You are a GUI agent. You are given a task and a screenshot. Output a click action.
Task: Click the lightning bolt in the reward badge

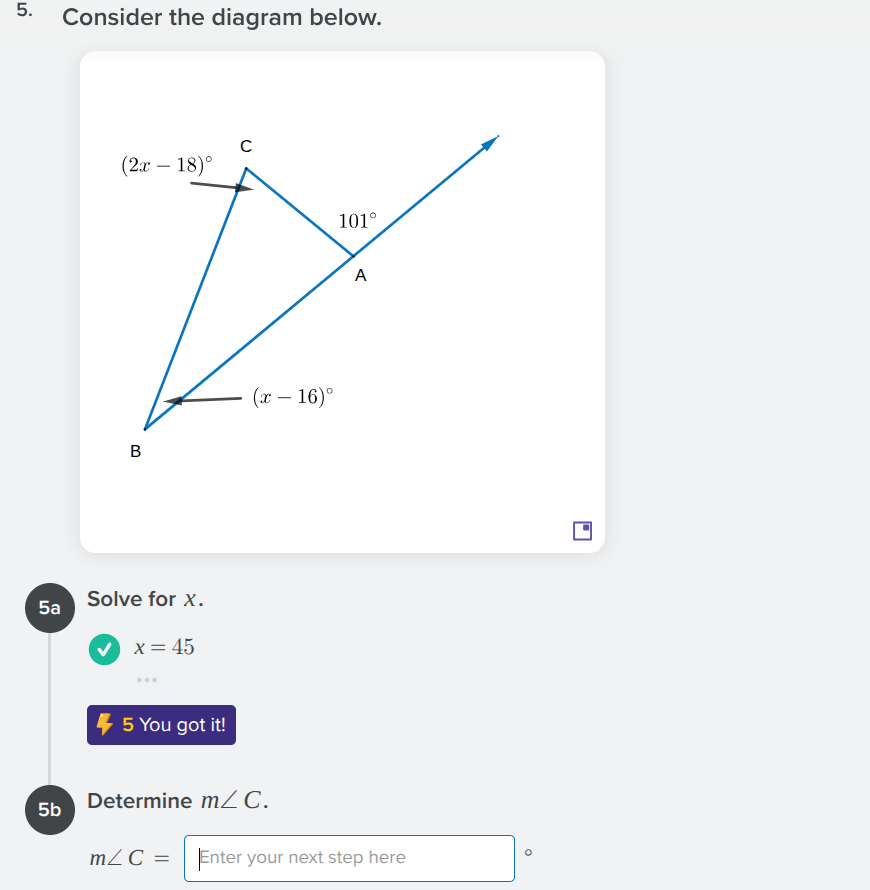click(105, 724)
